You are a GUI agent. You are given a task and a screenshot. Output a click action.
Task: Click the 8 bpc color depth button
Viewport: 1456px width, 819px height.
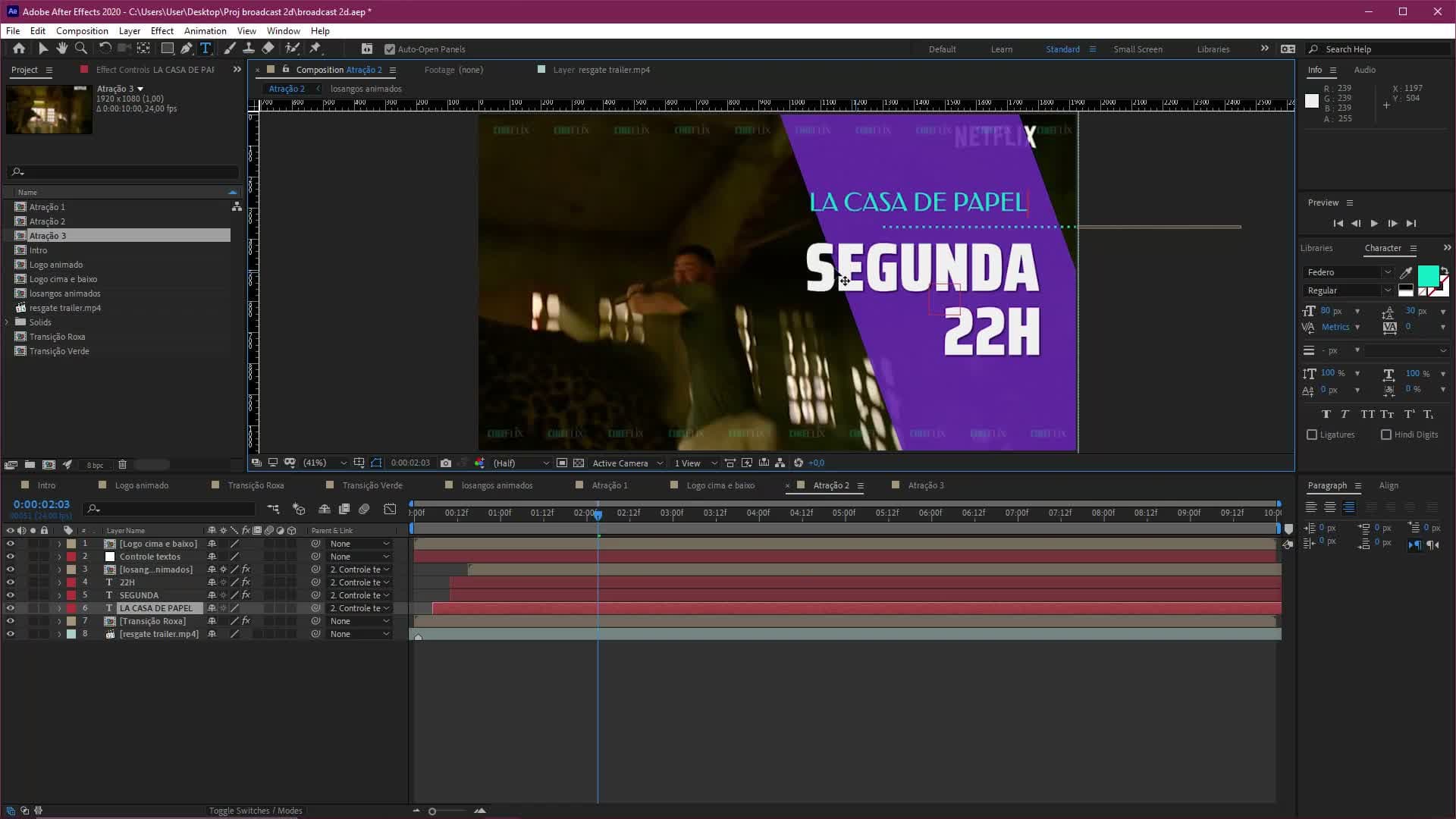(95, 465)
